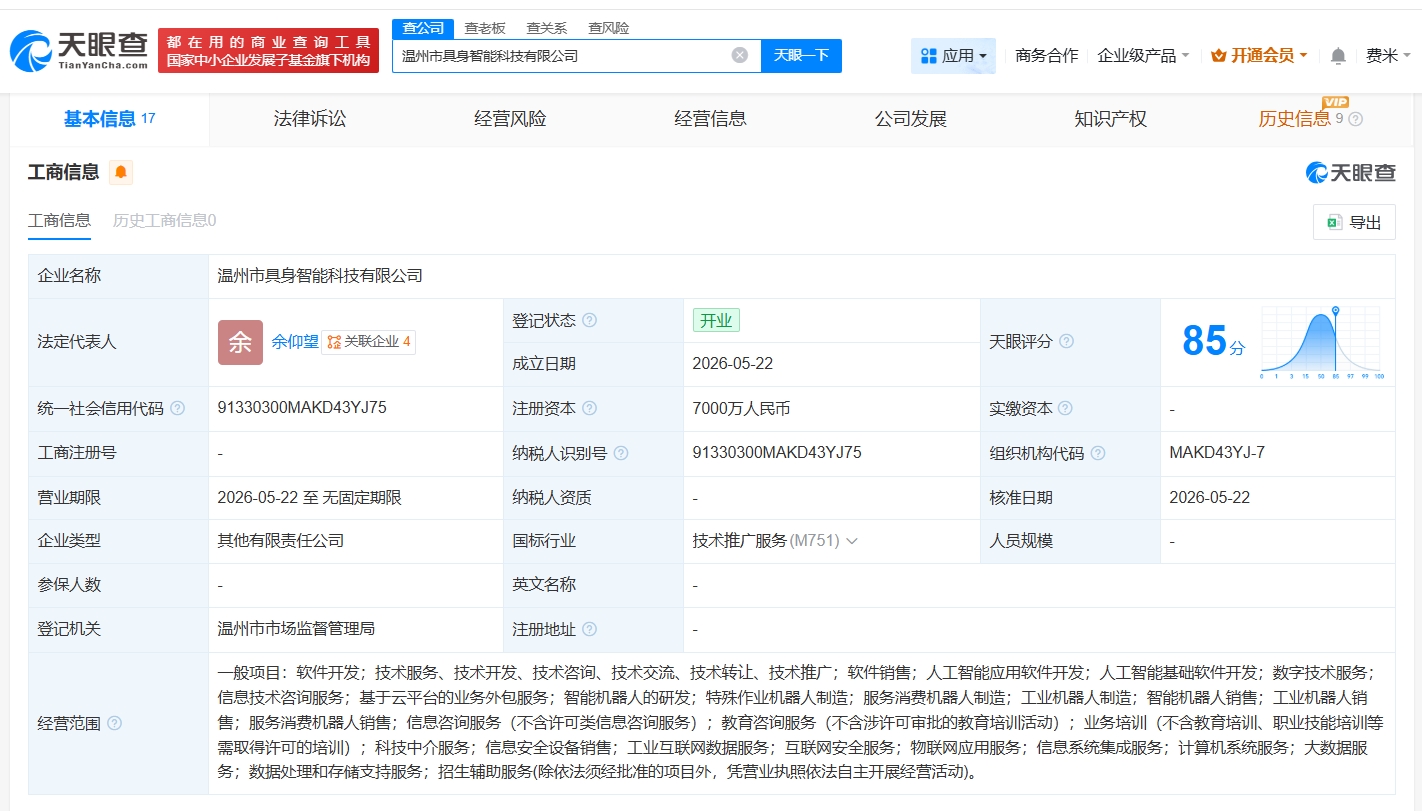Image resolution: width=1422 pixels, height=811 pixels.
Task: Select the 查公司 search tab
Action: [x=423, y=28]
